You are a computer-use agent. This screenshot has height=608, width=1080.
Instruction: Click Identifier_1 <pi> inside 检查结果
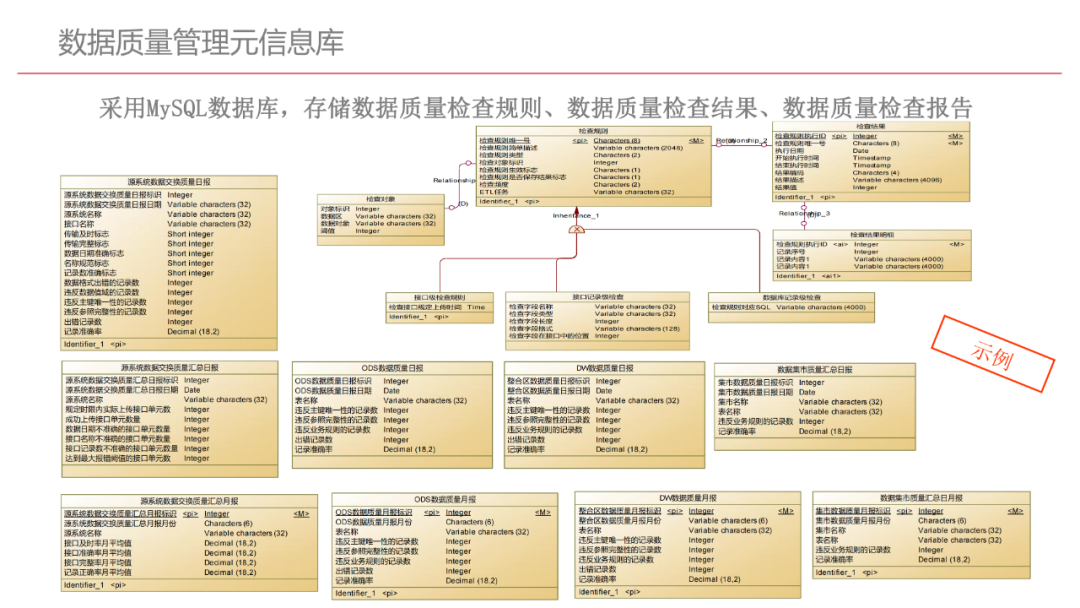click(x=804, y=198)
